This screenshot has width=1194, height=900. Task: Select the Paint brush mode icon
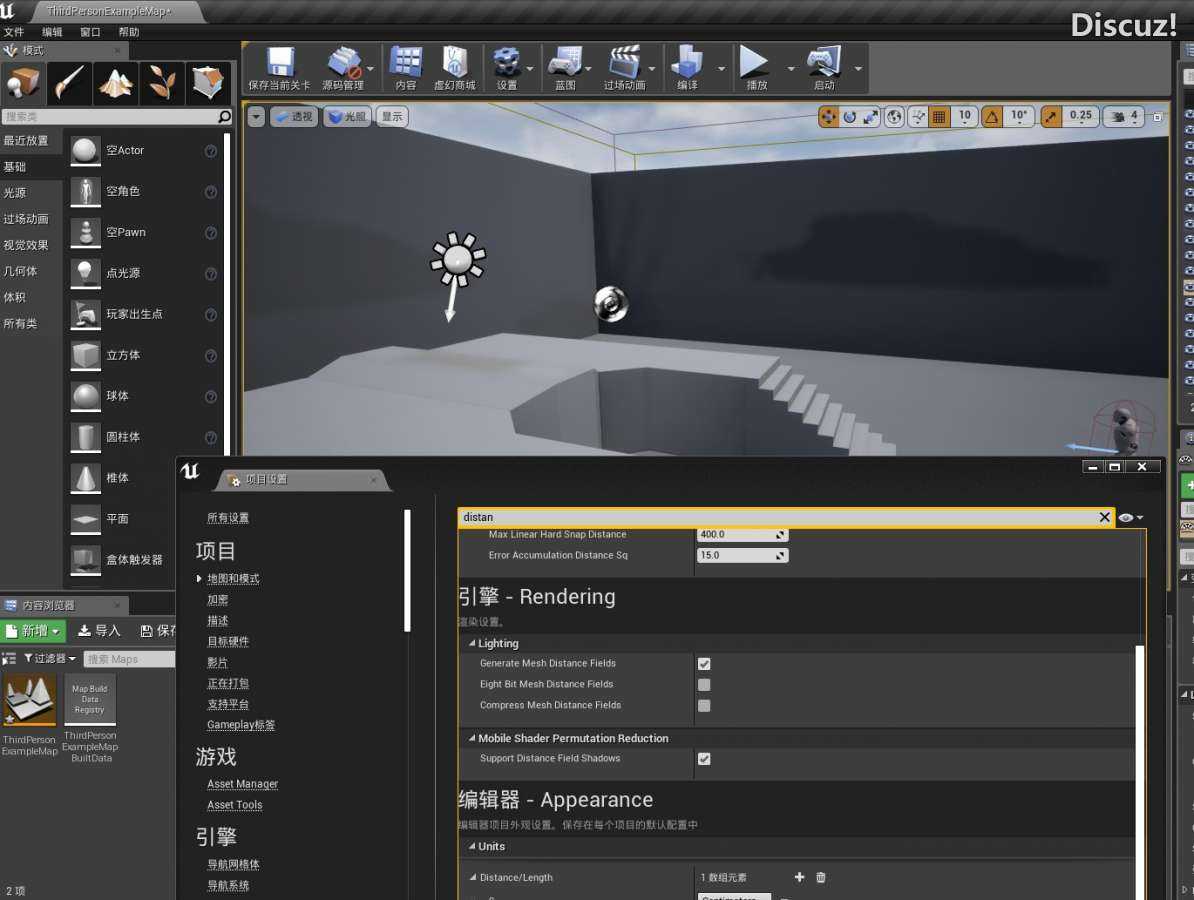pos(69,82)
